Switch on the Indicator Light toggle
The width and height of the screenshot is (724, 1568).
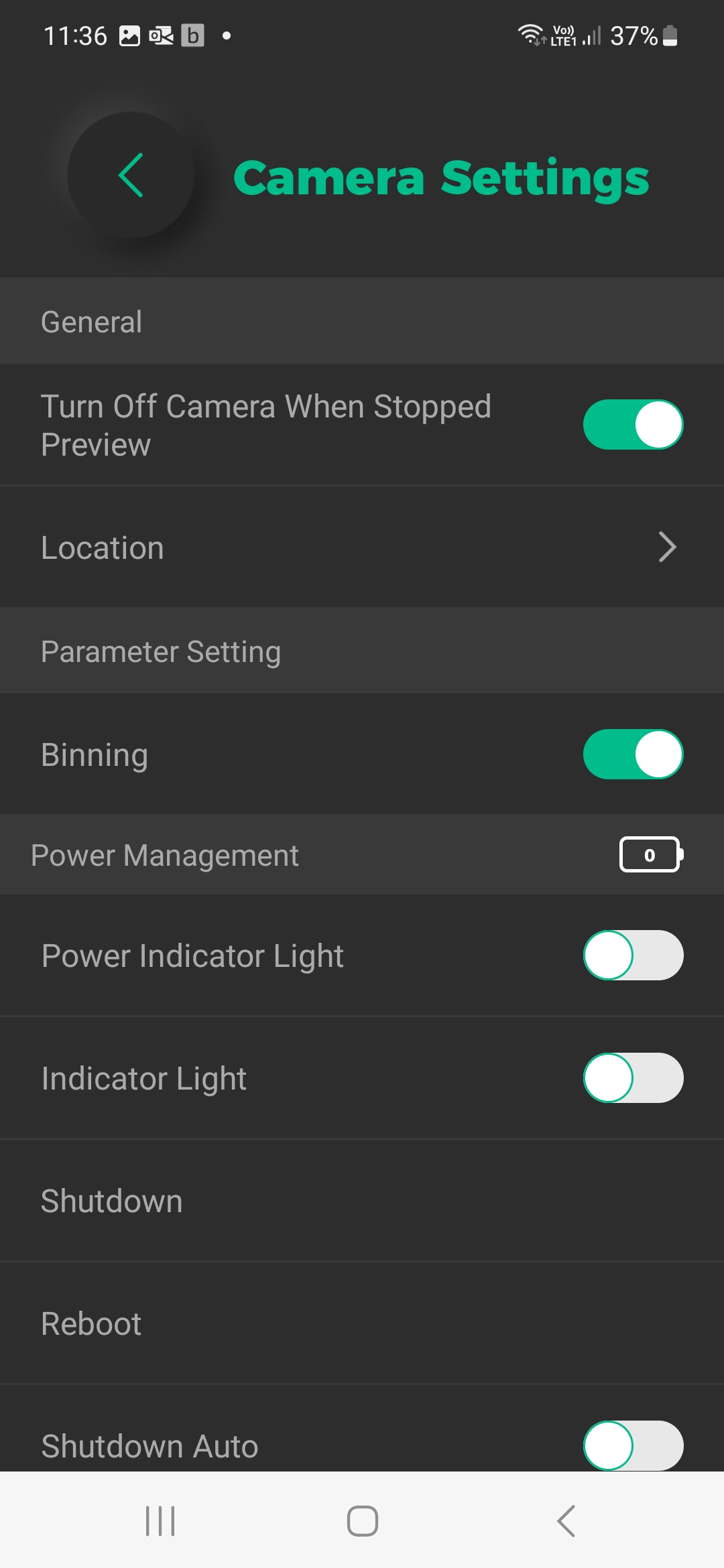(633, 1078)
